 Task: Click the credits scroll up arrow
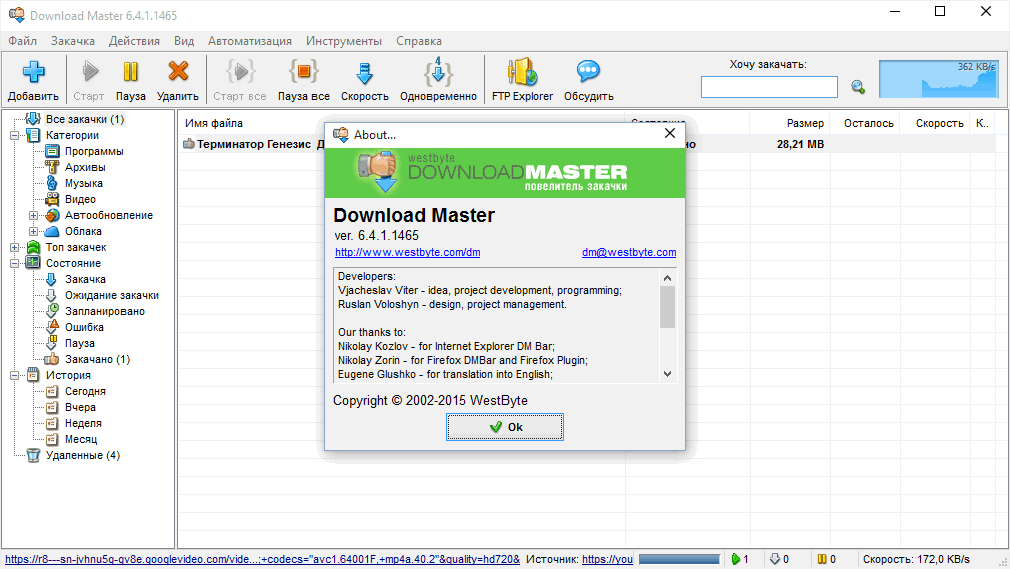(x=667, y=278)
